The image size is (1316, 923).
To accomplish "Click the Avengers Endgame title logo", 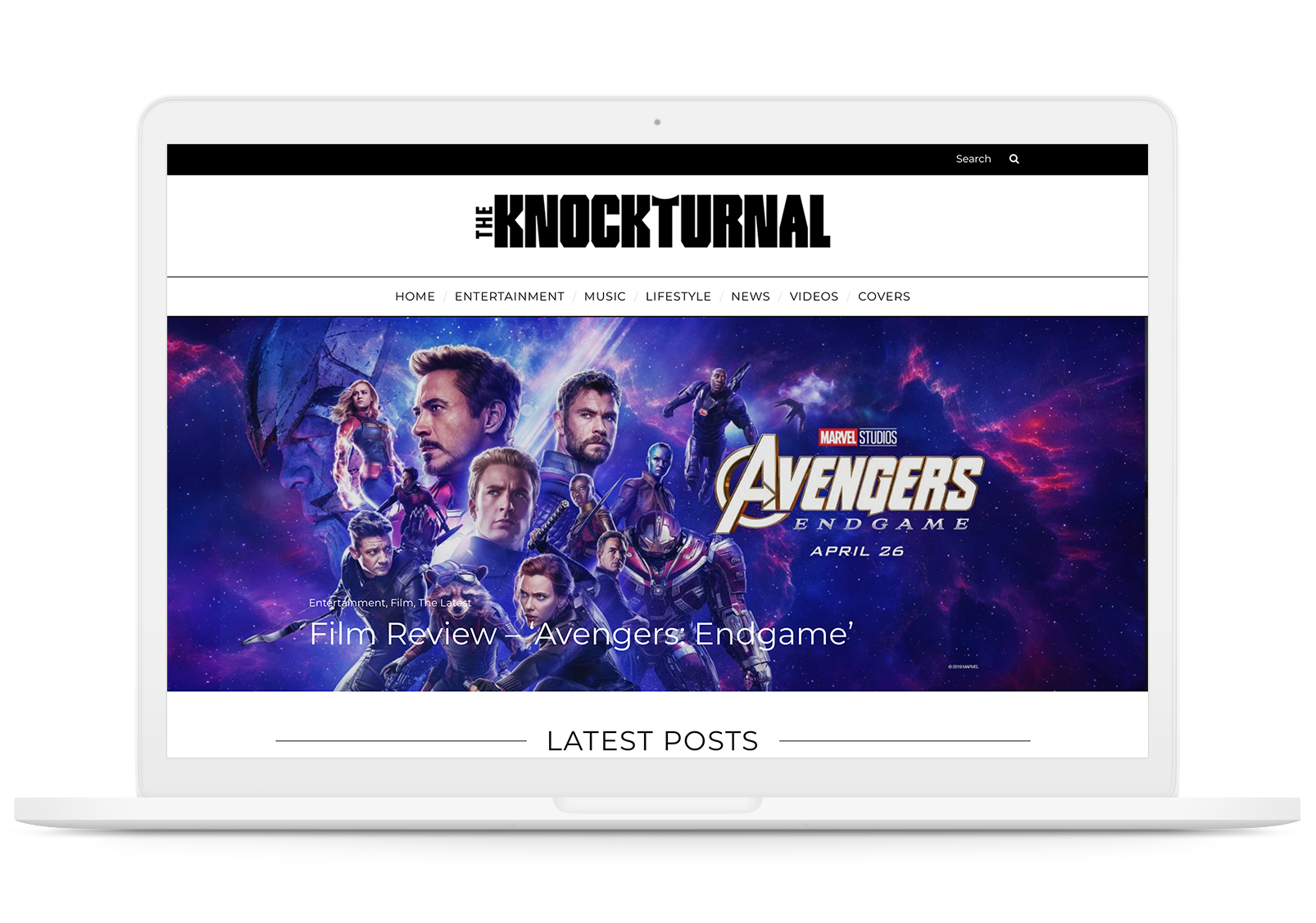I will [x=849, y=490].
